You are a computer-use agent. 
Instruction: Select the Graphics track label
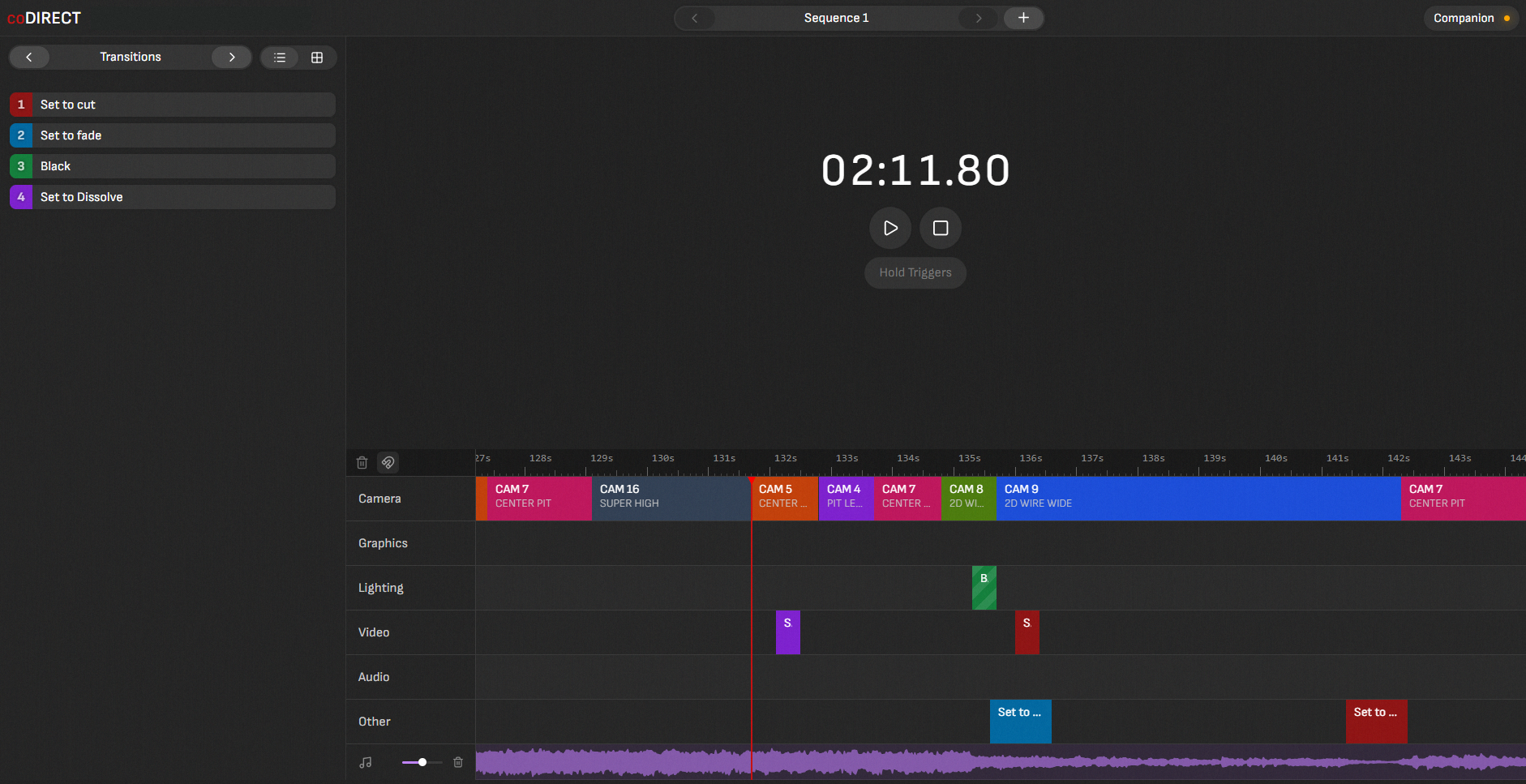coord(383,543)
